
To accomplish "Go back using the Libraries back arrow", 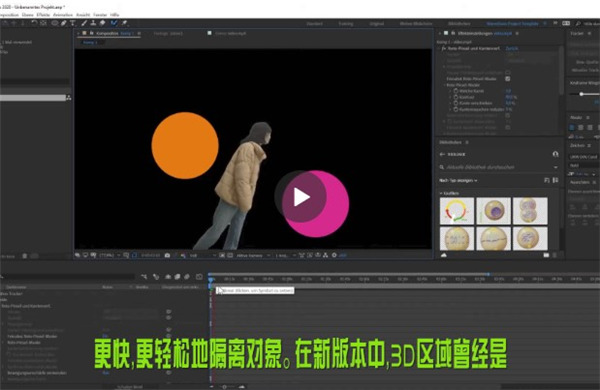I will [x=442, y=154].
